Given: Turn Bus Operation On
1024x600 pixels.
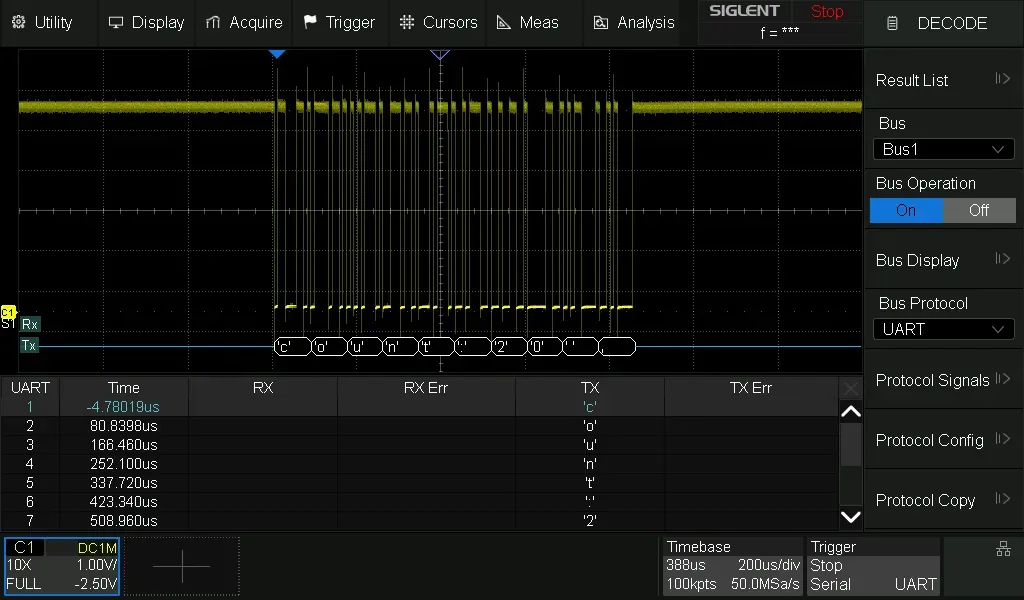Looking at the screenshot, I should point(906,210).
